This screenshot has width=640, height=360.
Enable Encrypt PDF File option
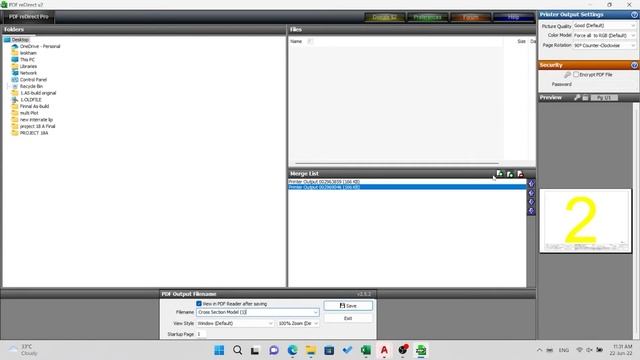click(x=576, y=75)
